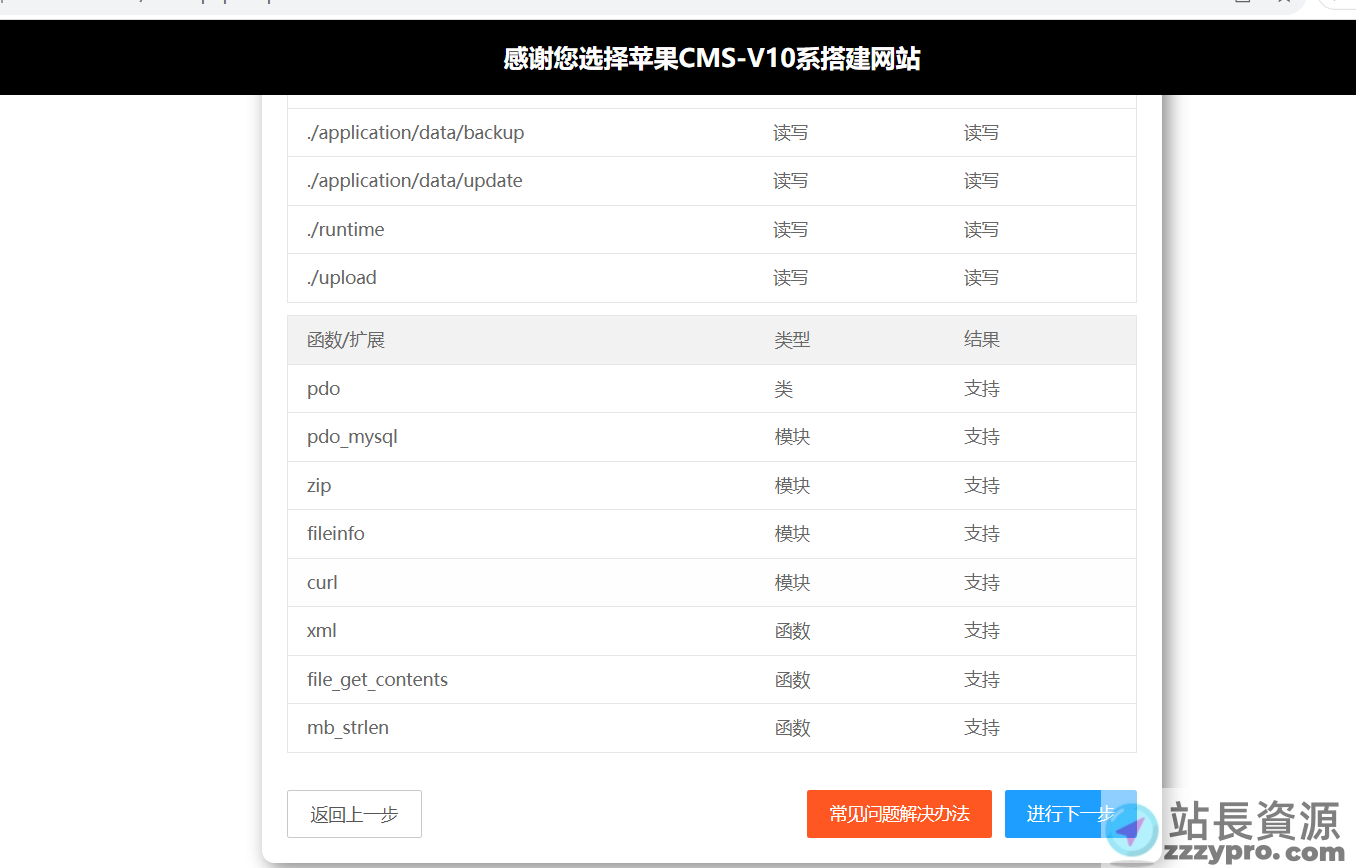
Task: Click the 模块 type cell for fileinfo
Action: click(792, 534)
